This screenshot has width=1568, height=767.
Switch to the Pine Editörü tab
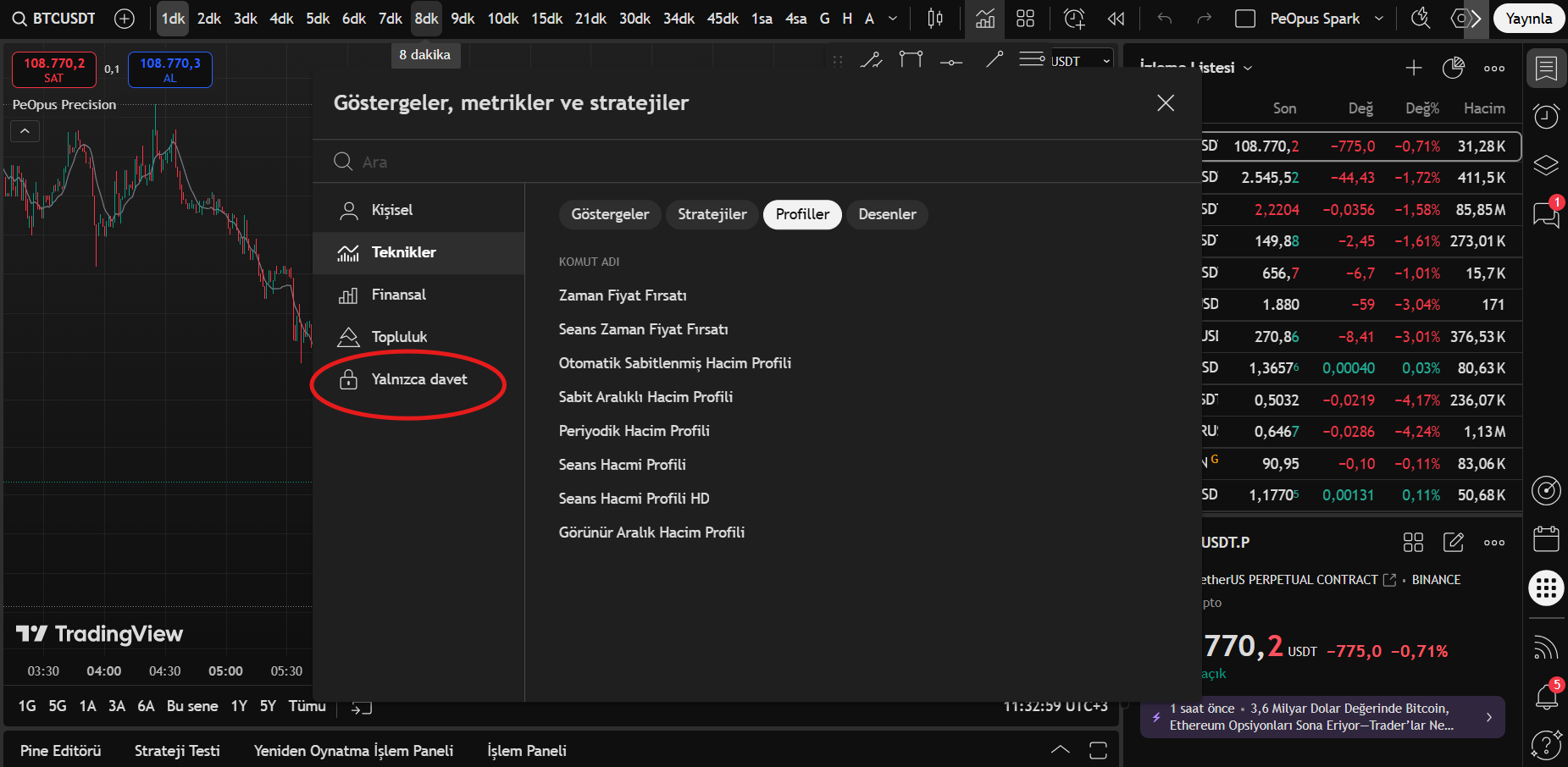[x=60, y=751]
